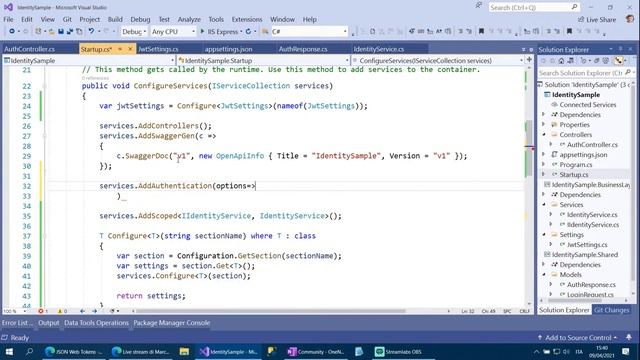Open the IdentitySample.Startup type dropdown
The height and width of the screenshot is (360, 640).
pos(263,60)
